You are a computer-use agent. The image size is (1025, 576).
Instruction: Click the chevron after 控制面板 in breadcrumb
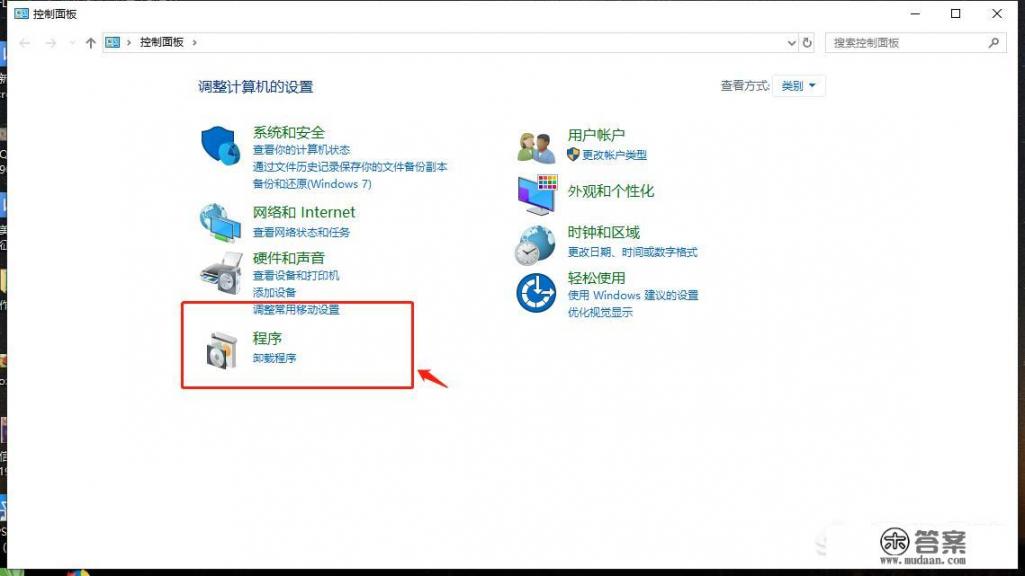tap(196, 42)
